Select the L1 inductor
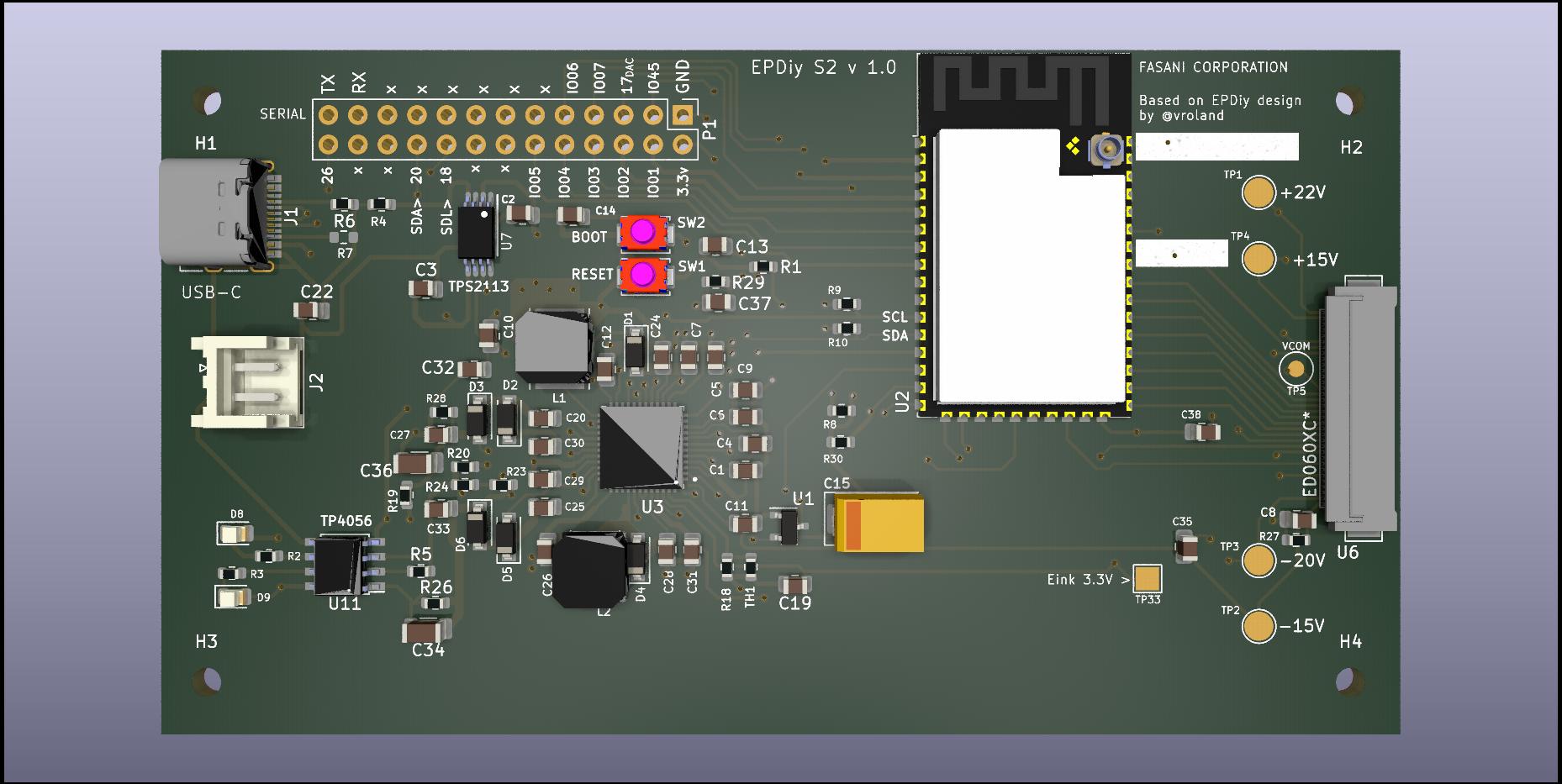This screenshot has width=1562, height=784. (x=551, y=346)
